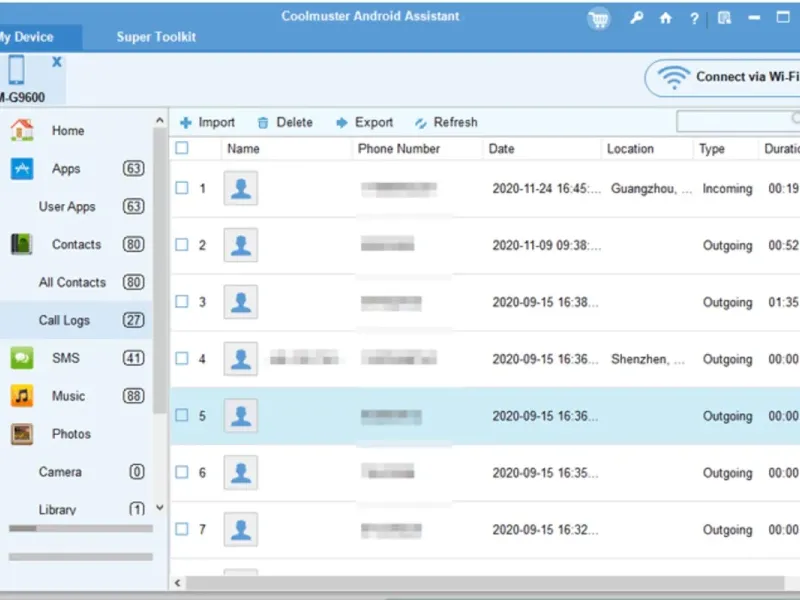The height and width of the screenshot is (600, 800).
Task: Click the feedback icon in title bar
Action: tap(724, 18)
